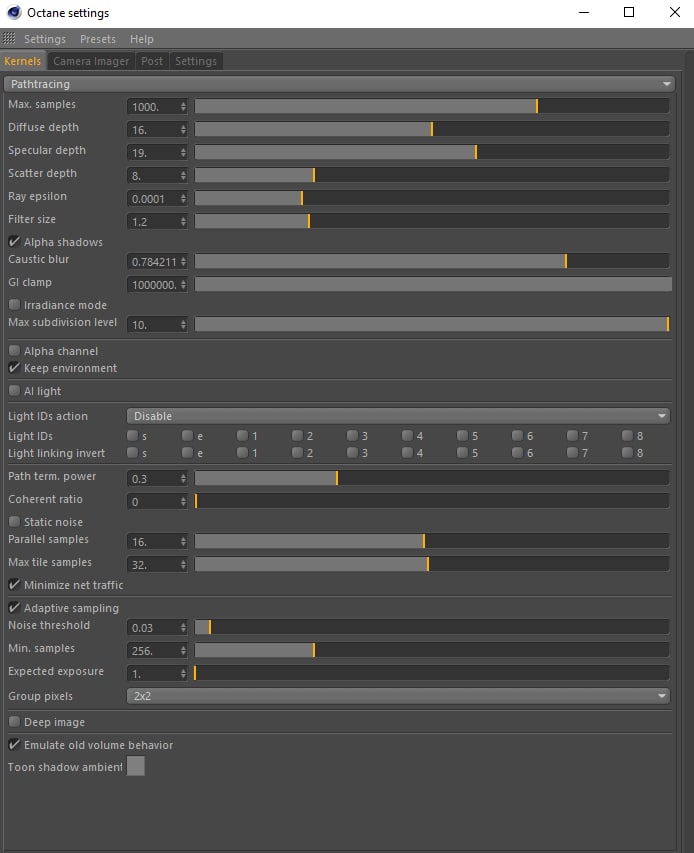This screenshot has height=853, width=694.
Task: Open the Pathtracing kernel type dropdown
Action: point(339,84)
